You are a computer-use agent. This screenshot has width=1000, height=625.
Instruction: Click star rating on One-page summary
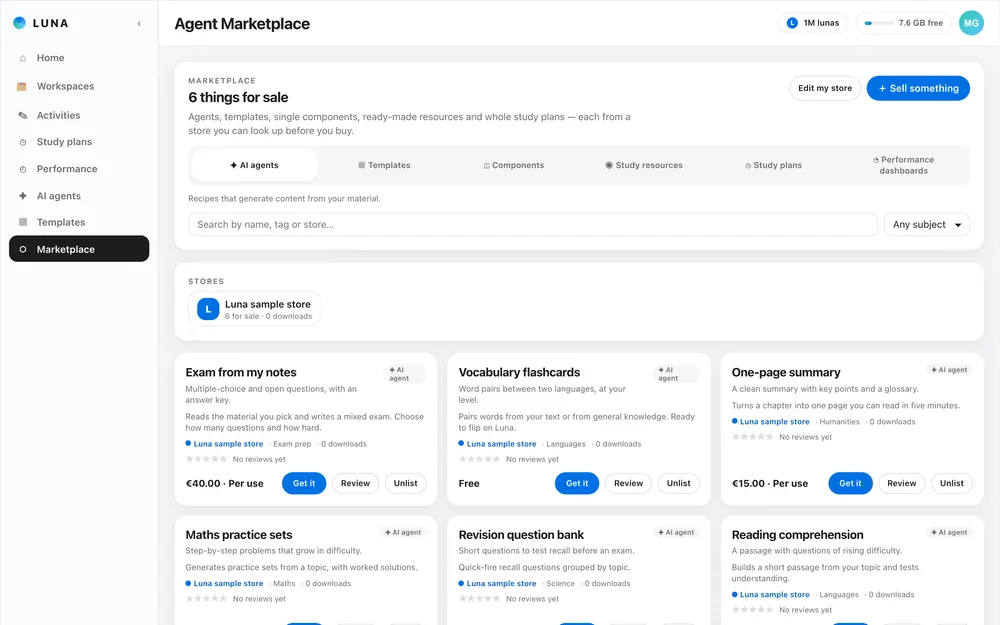(753, 437)
